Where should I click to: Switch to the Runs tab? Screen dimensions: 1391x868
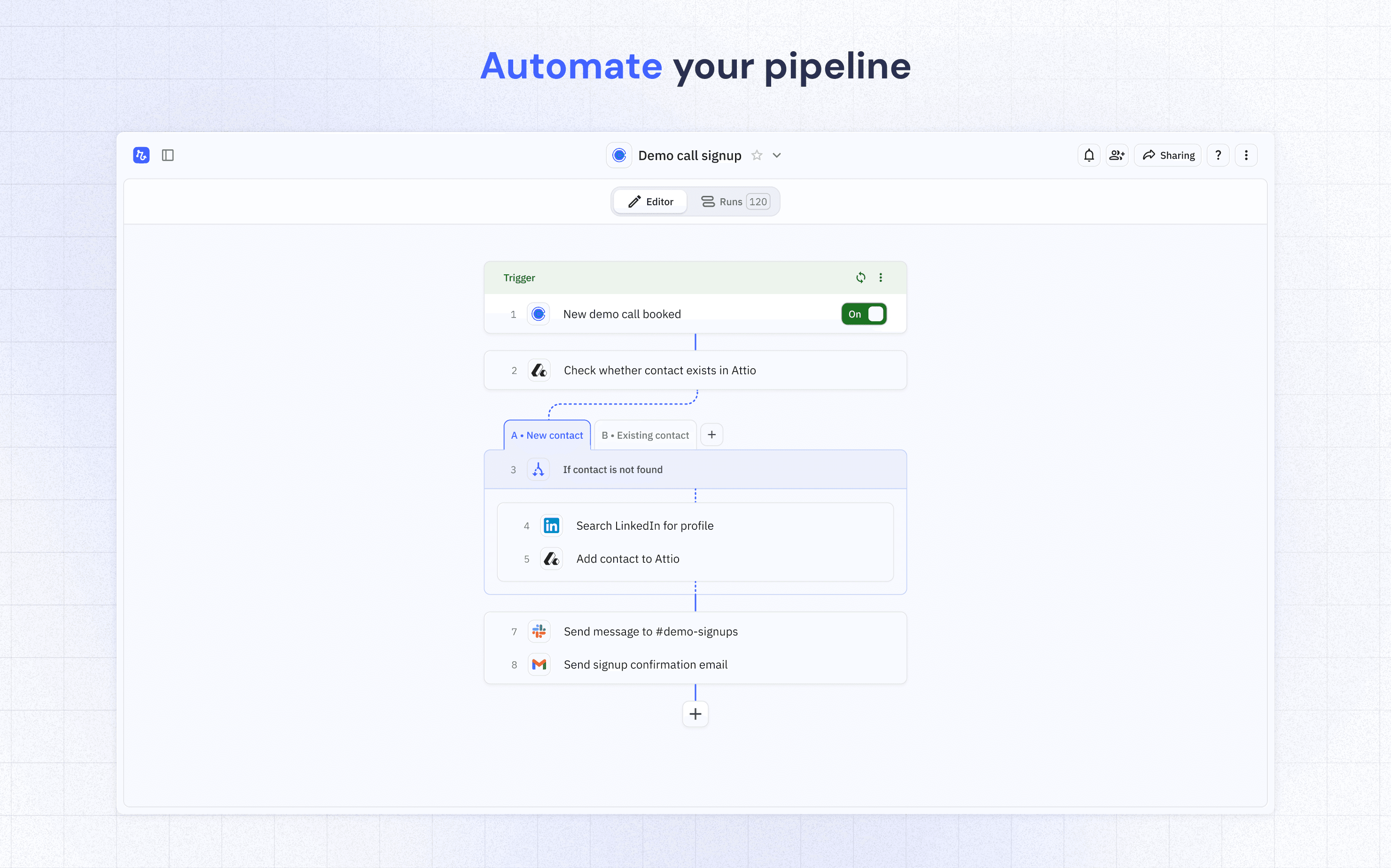[734, 201]
